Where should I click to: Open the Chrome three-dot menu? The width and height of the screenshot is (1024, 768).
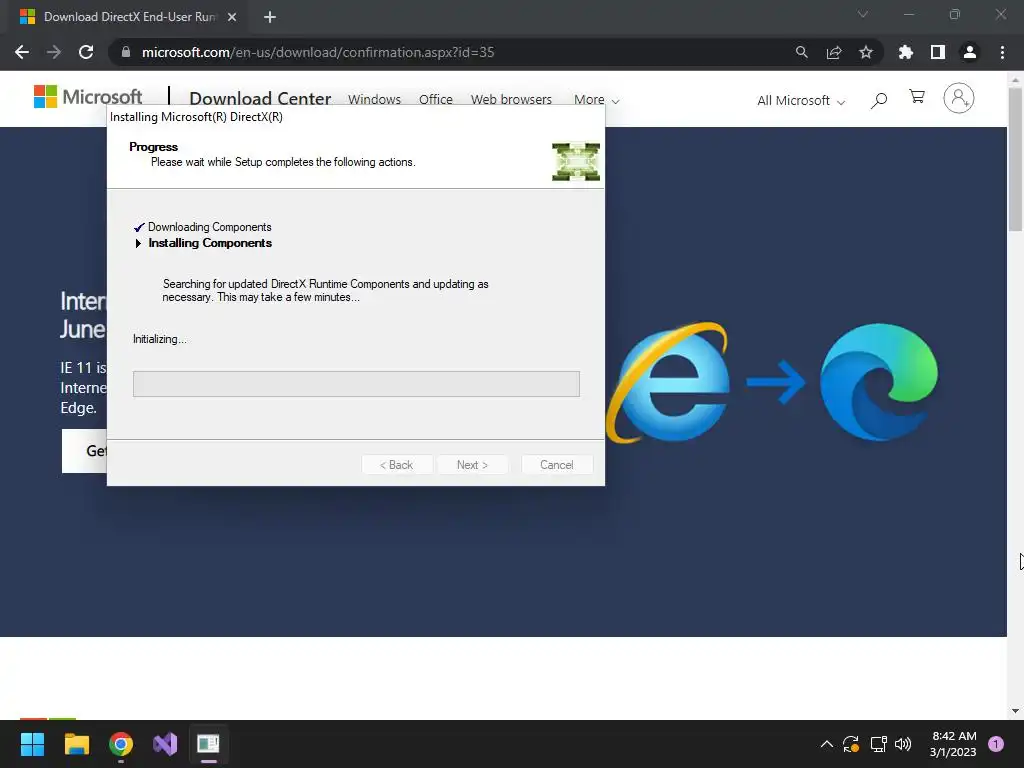[x=1002, y=52]
